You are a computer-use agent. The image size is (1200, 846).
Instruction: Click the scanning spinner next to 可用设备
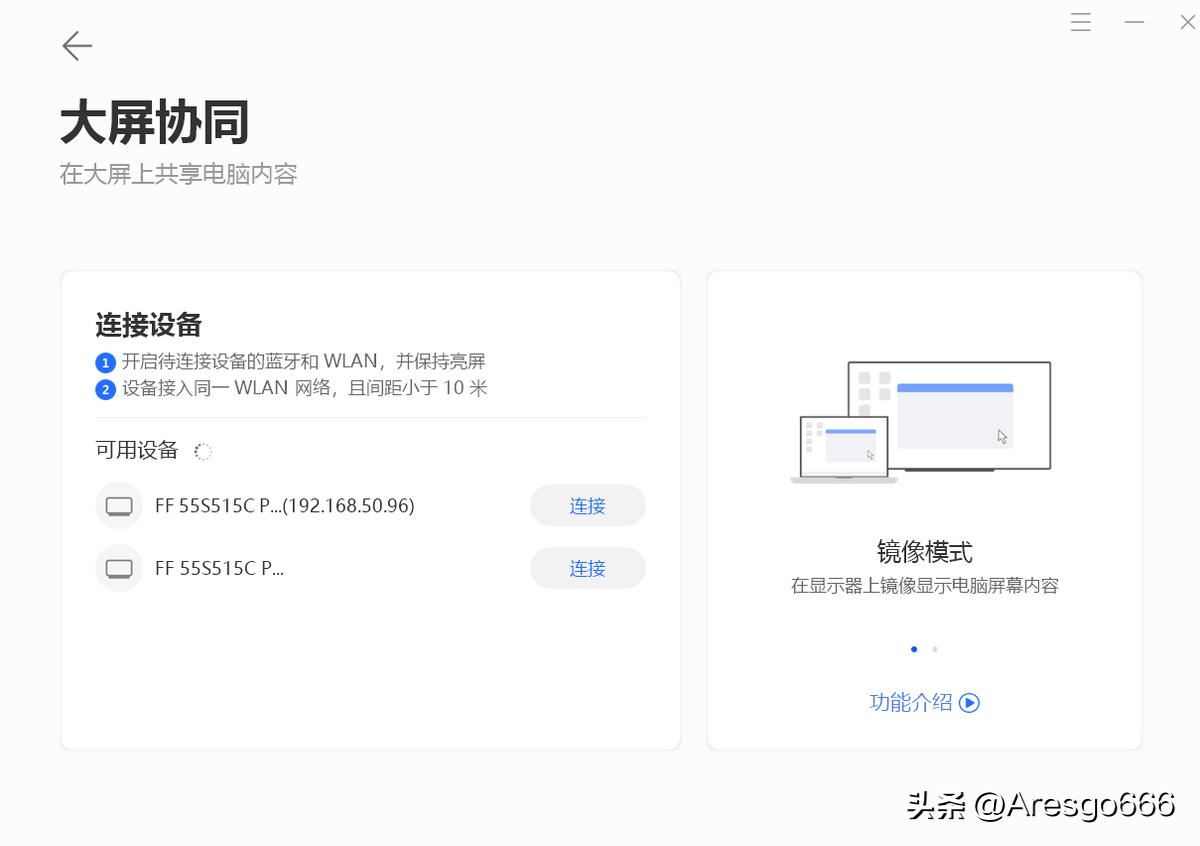[203, 451]
